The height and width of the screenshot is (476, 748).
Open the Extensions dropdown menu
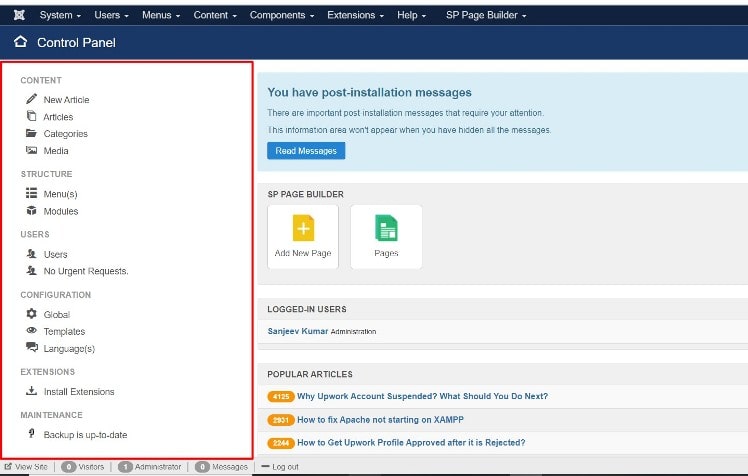(355, 15)
